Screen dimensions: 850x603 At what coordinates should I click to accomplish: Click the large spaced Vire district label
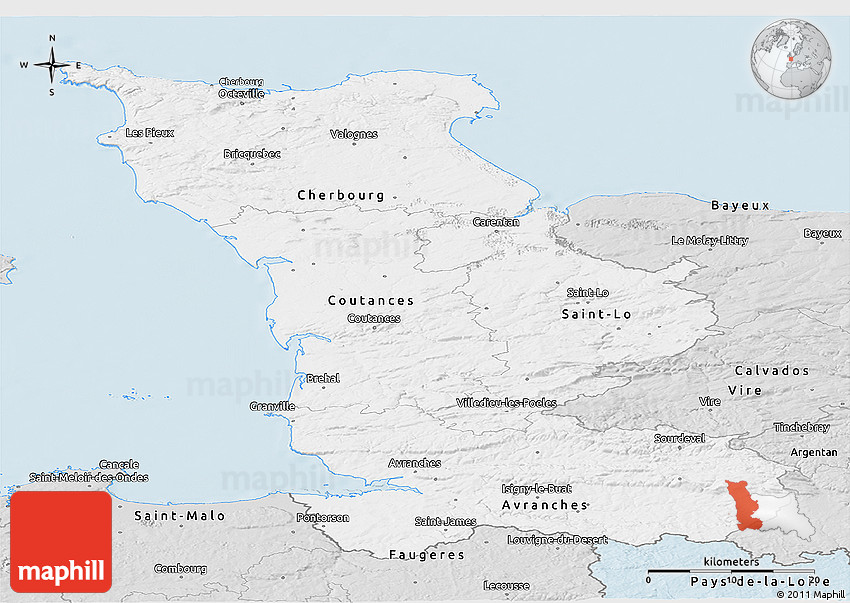point(745,391)
